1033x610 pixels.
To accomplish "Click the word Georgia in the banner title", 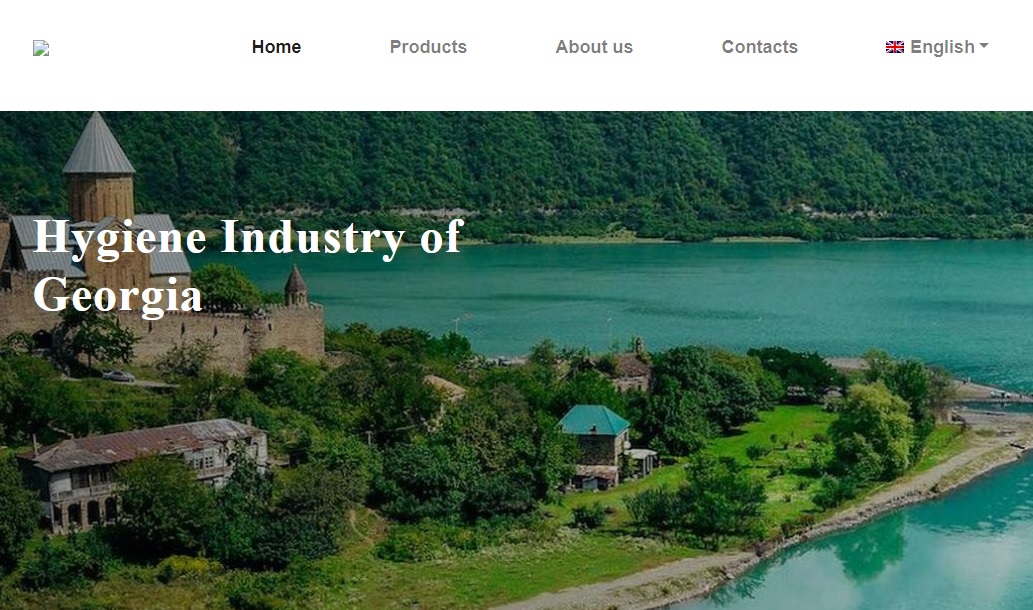I will [117, 295].
